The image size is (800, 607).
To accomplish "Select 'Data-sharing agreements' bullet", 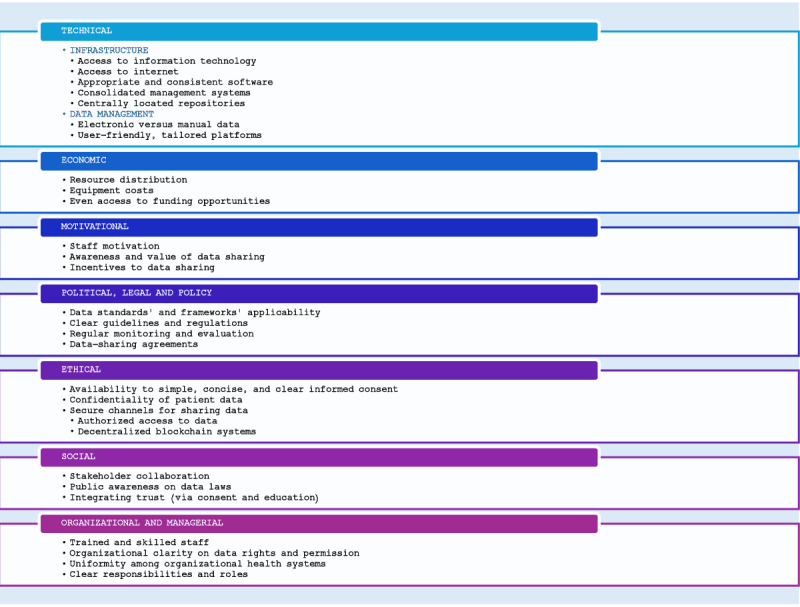I will point(134,344).
